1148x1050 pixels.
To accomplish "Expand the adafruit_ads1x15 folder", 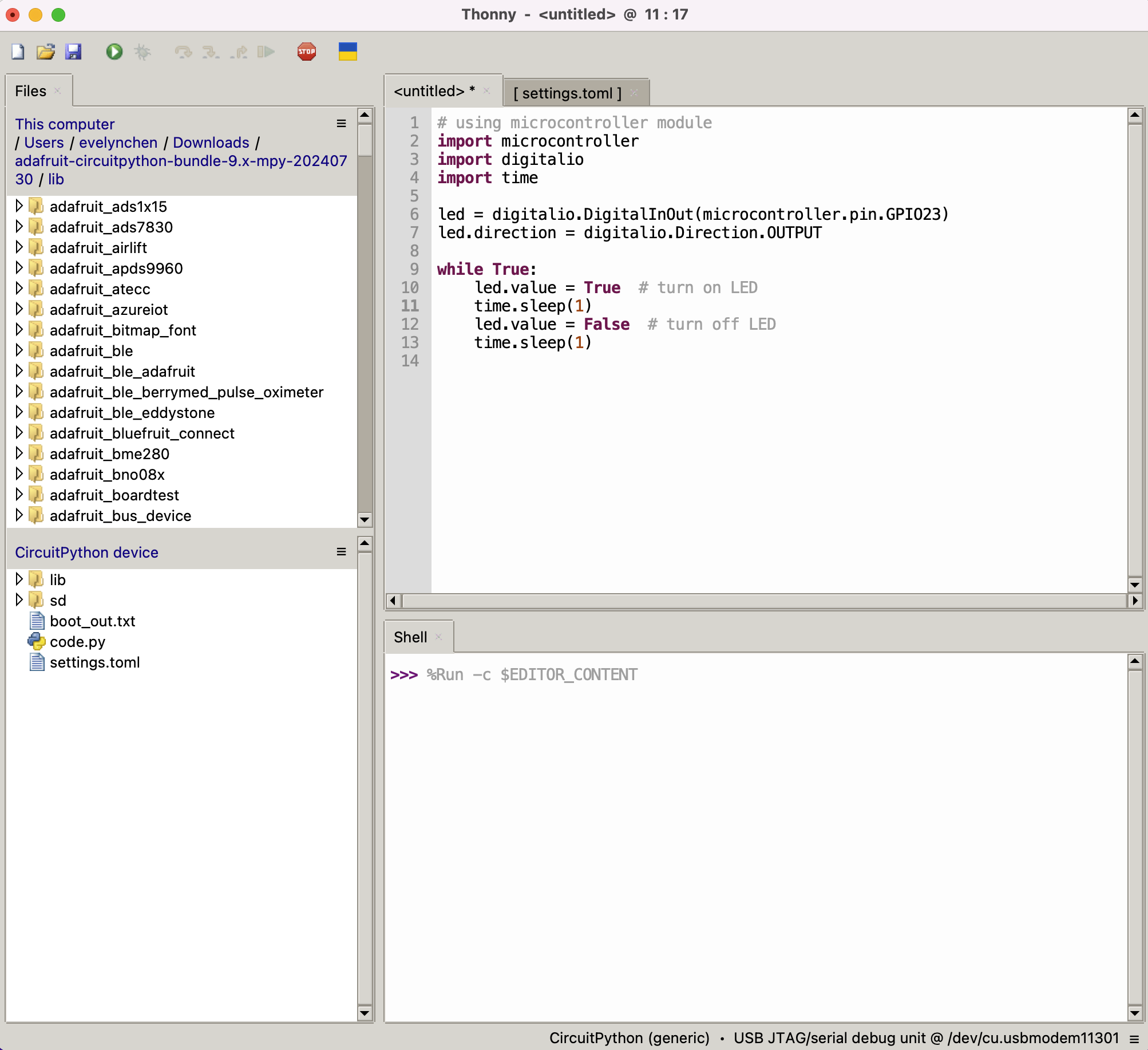I will coord(19,206).
